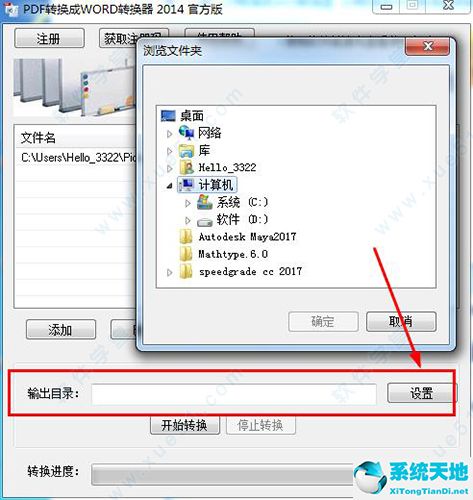Screen dimensions: 473x500
Task: Expand the 系统 (C:) drive node
Action: tap(188, 203)
